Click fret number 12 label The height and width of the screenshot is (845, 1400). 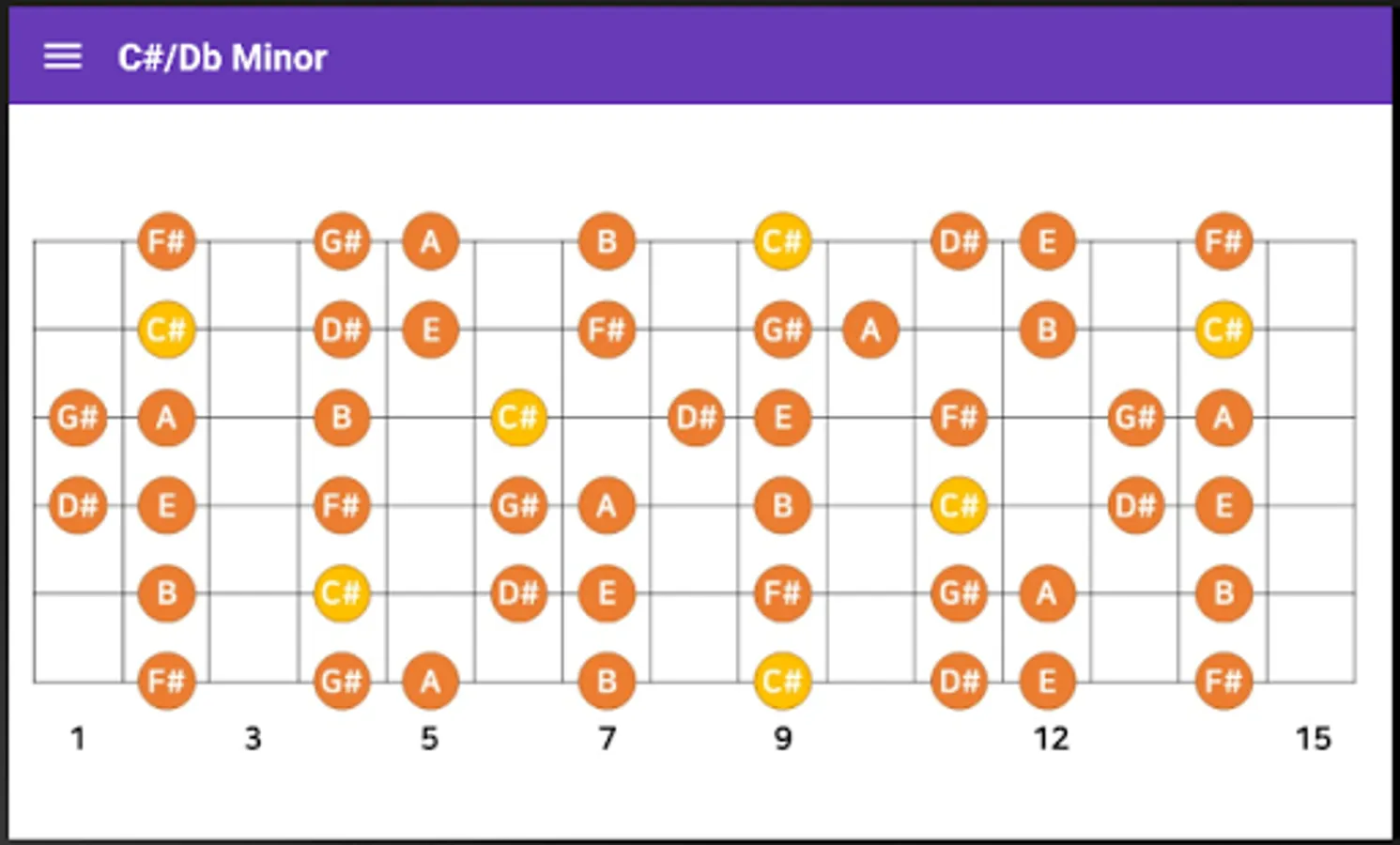1051,739
